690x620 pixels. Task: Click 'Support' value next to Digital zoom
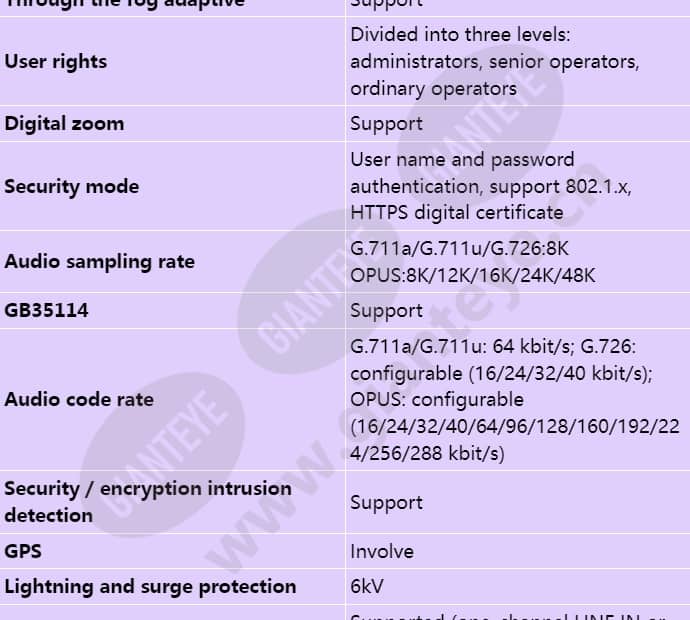(386, 124)
